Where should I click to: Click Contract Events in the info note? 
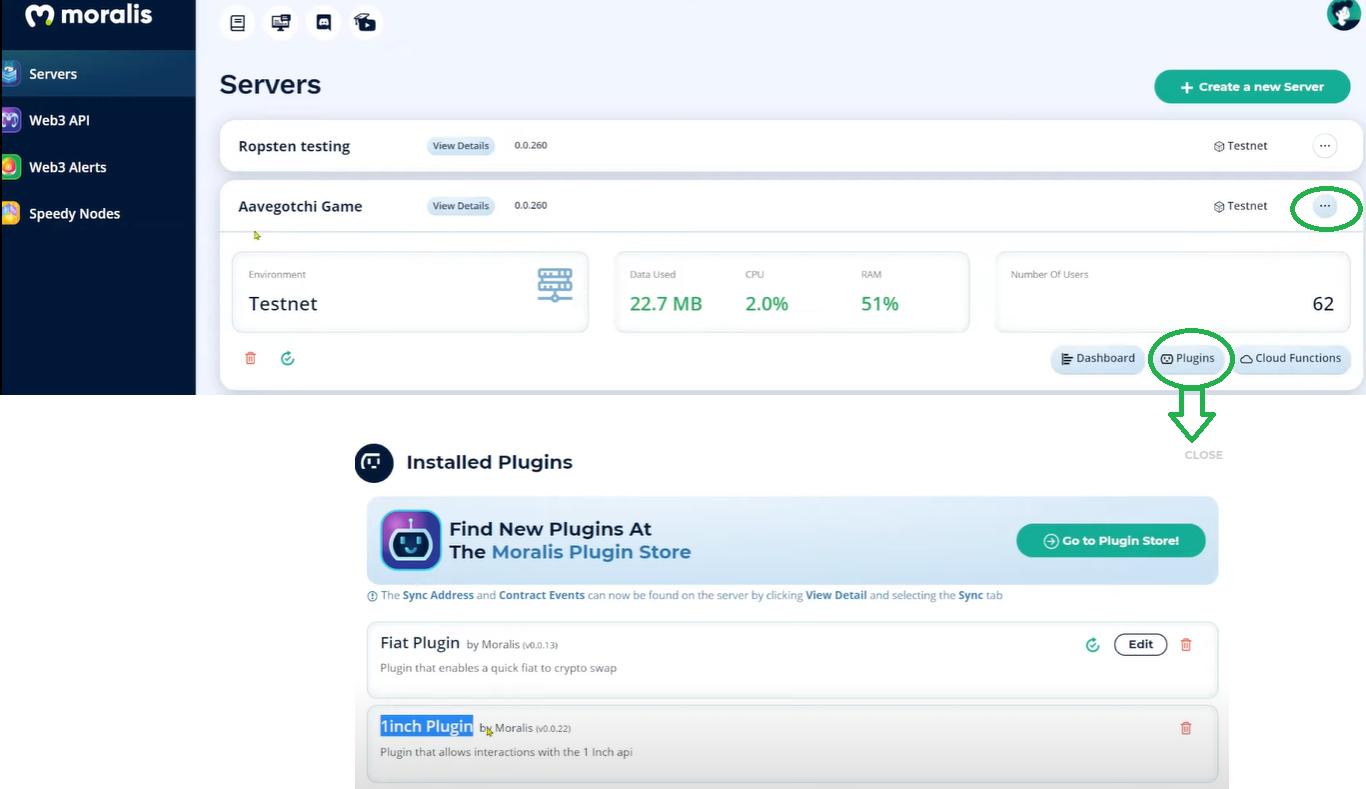click(x=542, y=595)
